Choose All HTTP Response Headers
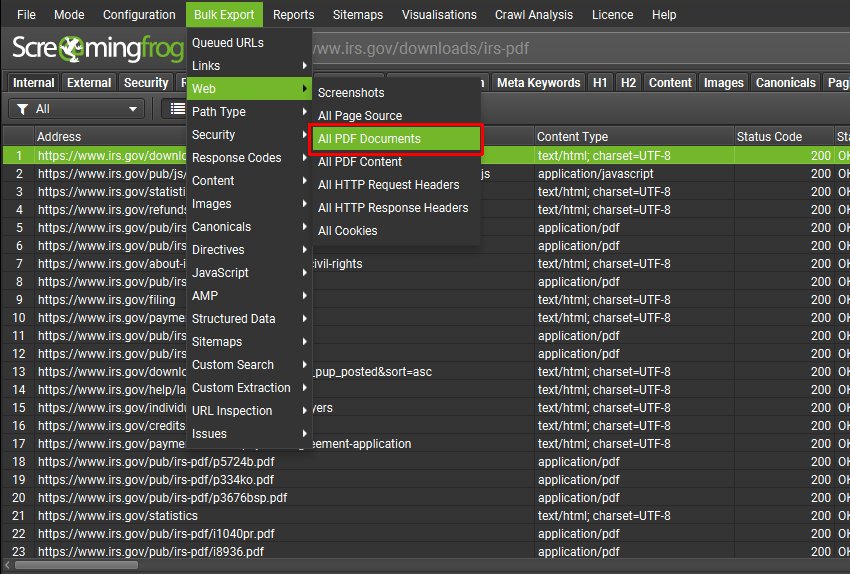850x574 pixels. point(396,208)
